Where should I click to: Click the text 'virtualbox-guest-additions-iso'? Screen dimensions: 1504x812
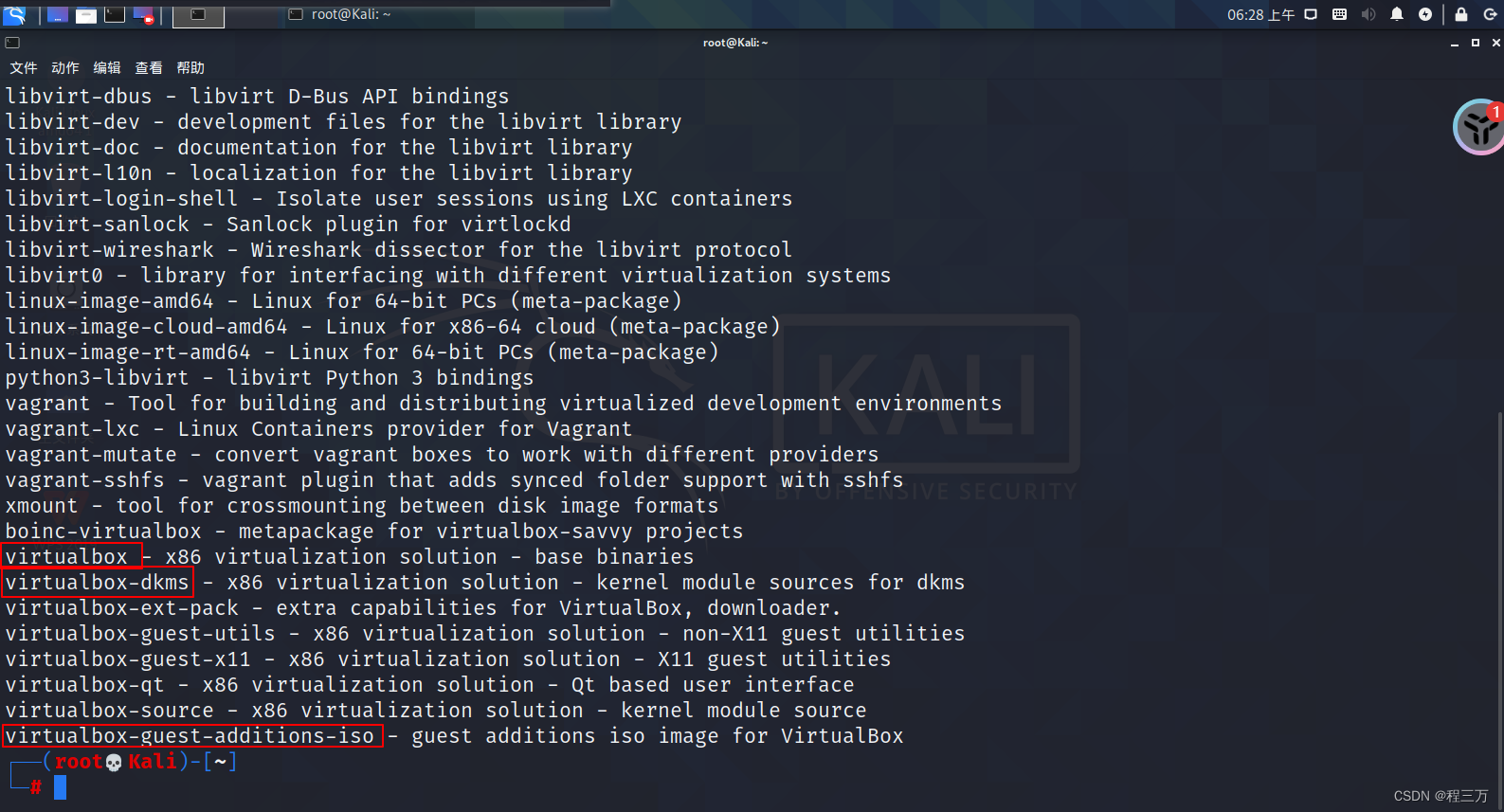tap(190, 735)
